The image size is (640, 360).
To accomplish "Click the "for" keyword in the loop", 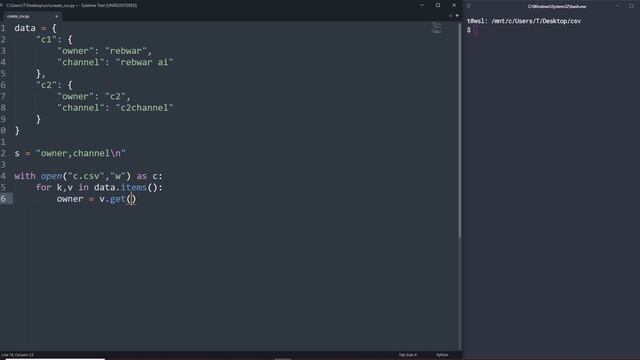I will coord(44,187).
